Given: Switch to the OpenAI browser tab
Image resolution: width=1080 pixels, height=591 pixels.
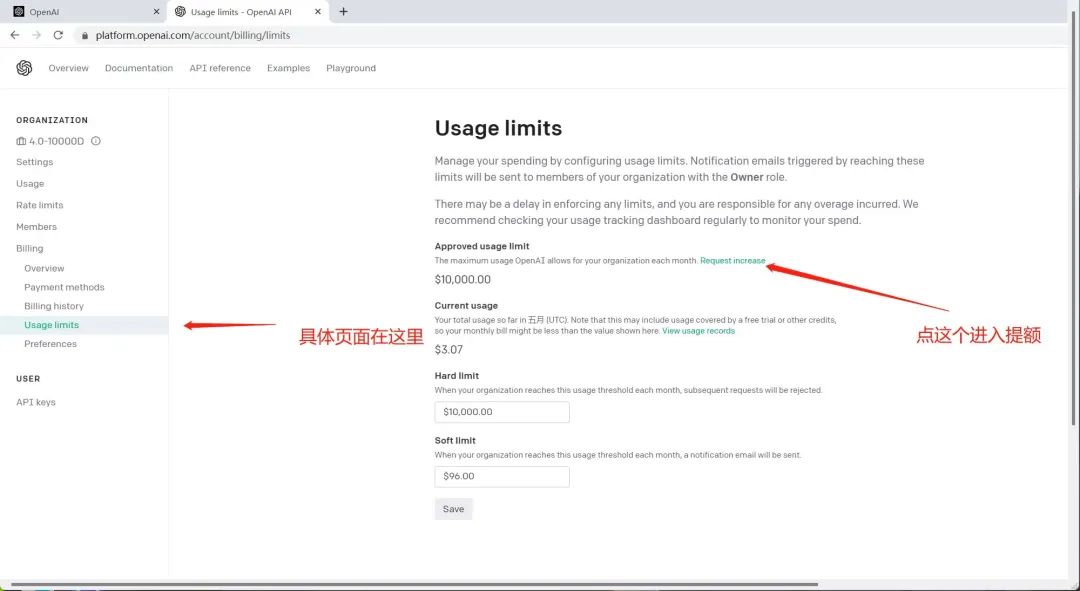Looking at the screenshot, I should [x=83, y=12].
